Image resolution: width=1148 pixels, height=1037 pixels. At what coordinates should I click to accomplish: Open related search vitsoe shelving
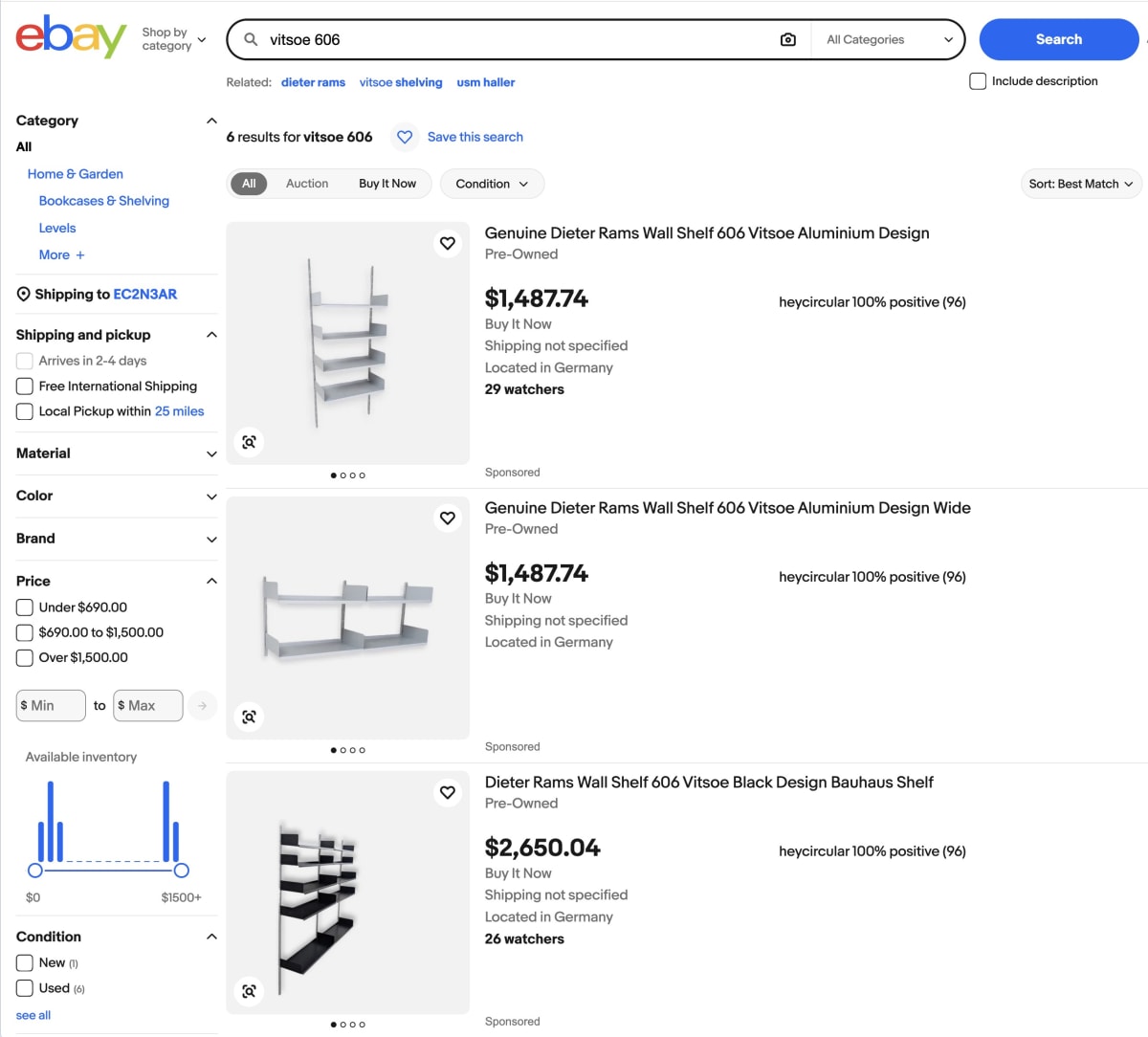[401, 82]
